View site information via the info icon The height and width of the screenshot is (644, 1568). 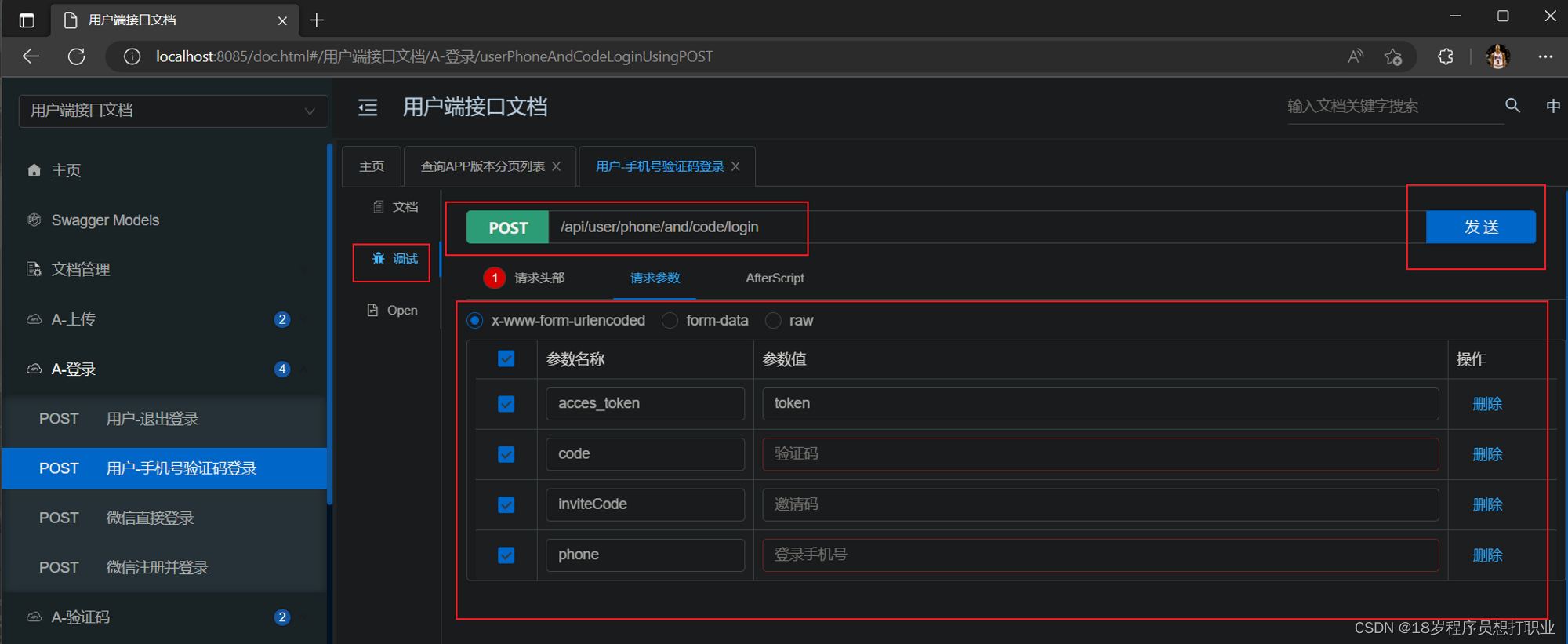pos(132,56)
